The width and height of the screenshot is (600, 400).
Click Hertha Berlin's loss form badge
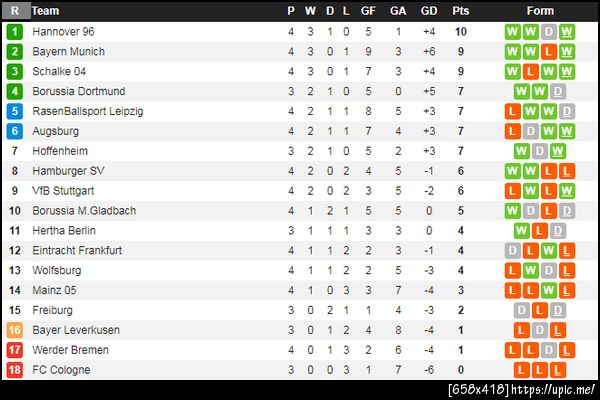(541, 230)
